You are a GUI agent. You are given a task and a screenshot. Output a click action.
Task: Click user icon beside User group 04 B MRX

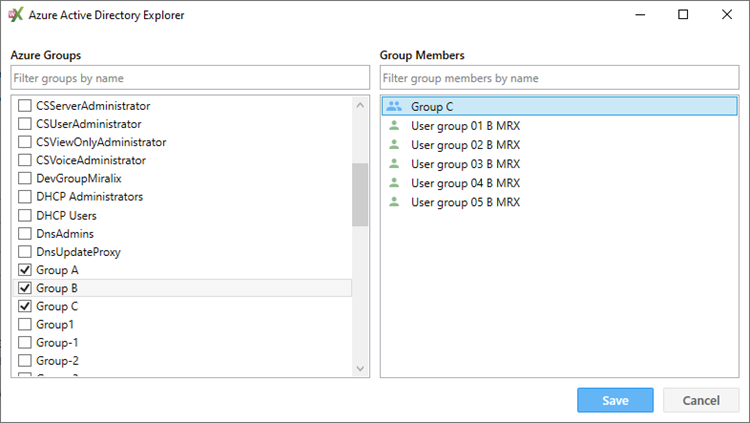(394, 183)
